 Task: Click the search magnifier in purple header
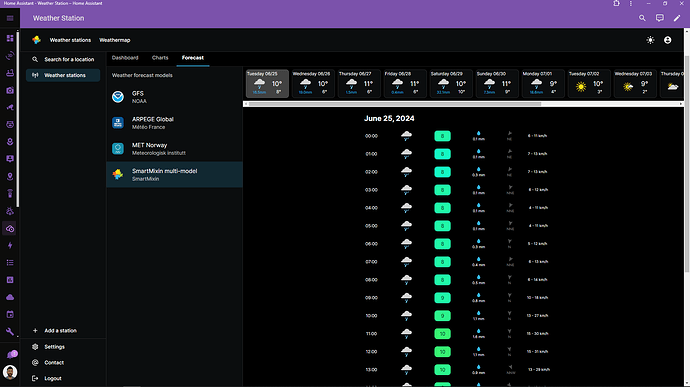[642, 18]
